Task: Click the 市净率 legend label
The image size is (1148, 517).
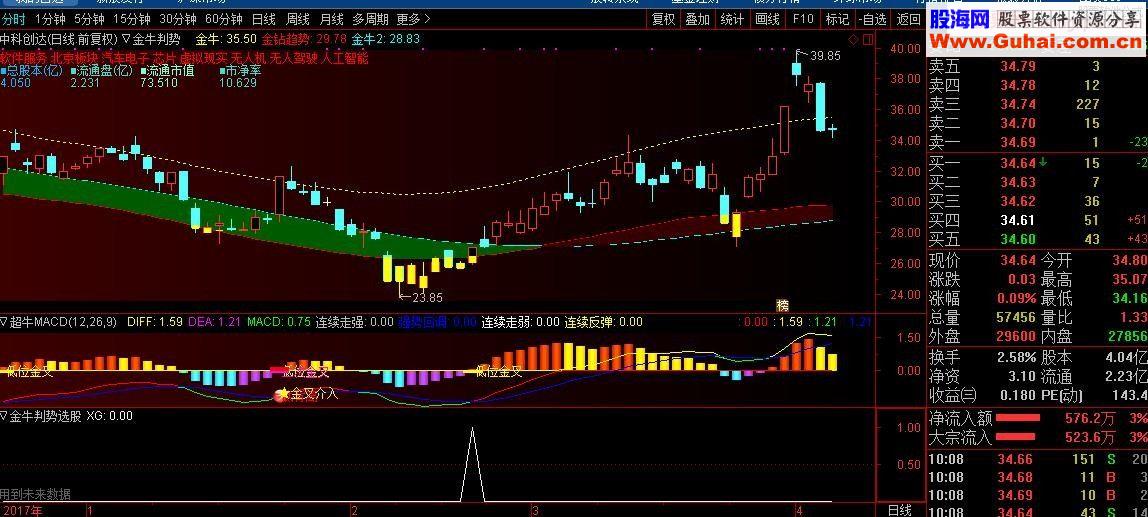Action: (240, 71)
